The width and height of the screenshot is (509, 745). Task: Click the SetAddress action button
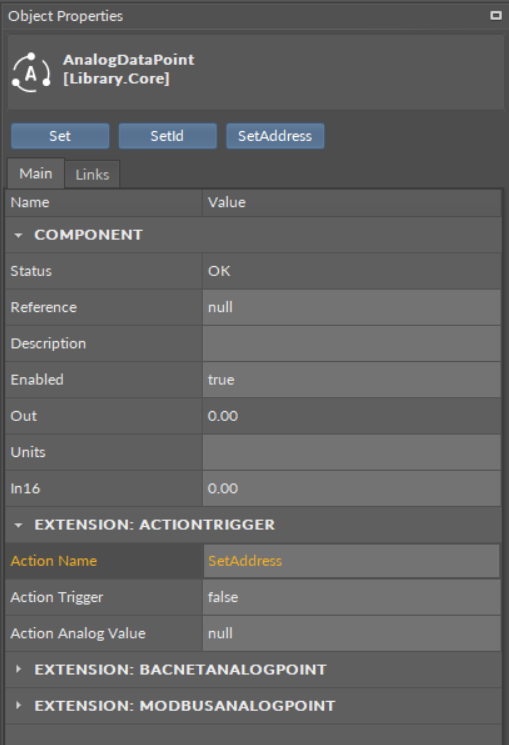point(275,136)
